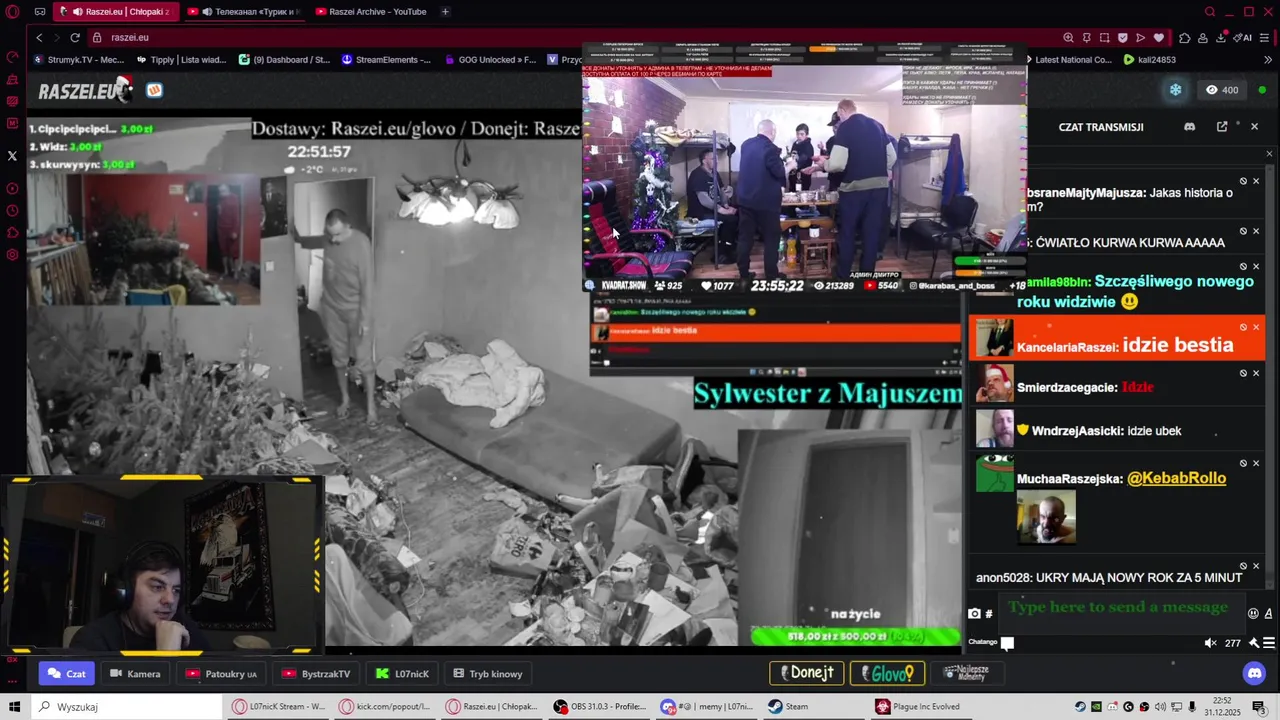Screen dimensions: 1280x720
Task: Open OBS 31.0.3 from taskbar
Action: [602, 707]
